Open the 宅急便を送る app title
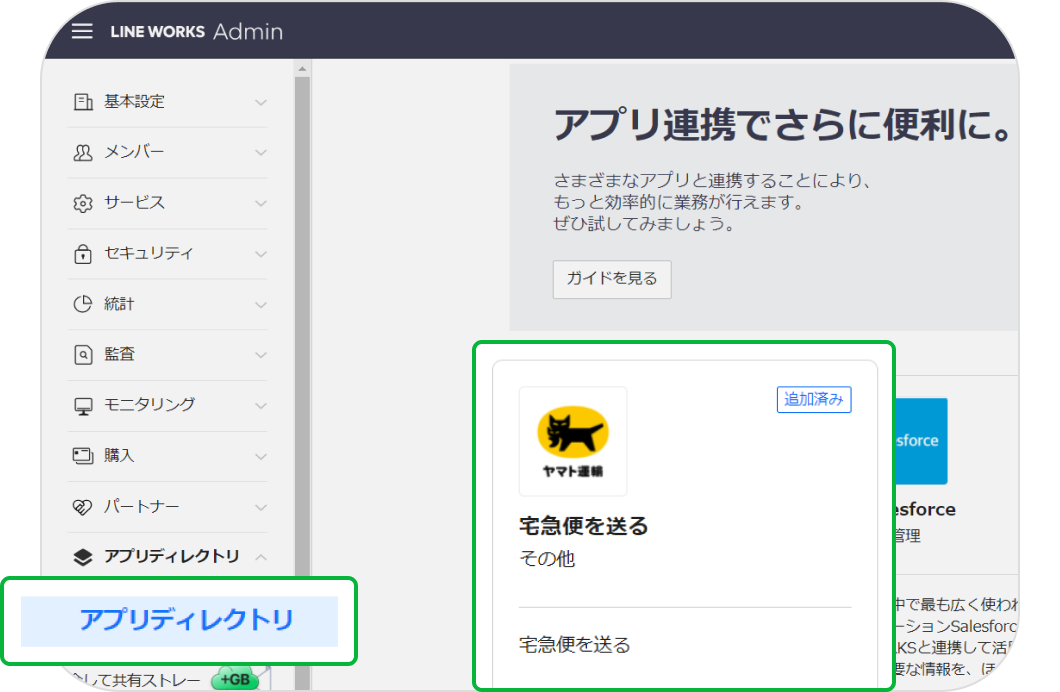 pos(584,525)
